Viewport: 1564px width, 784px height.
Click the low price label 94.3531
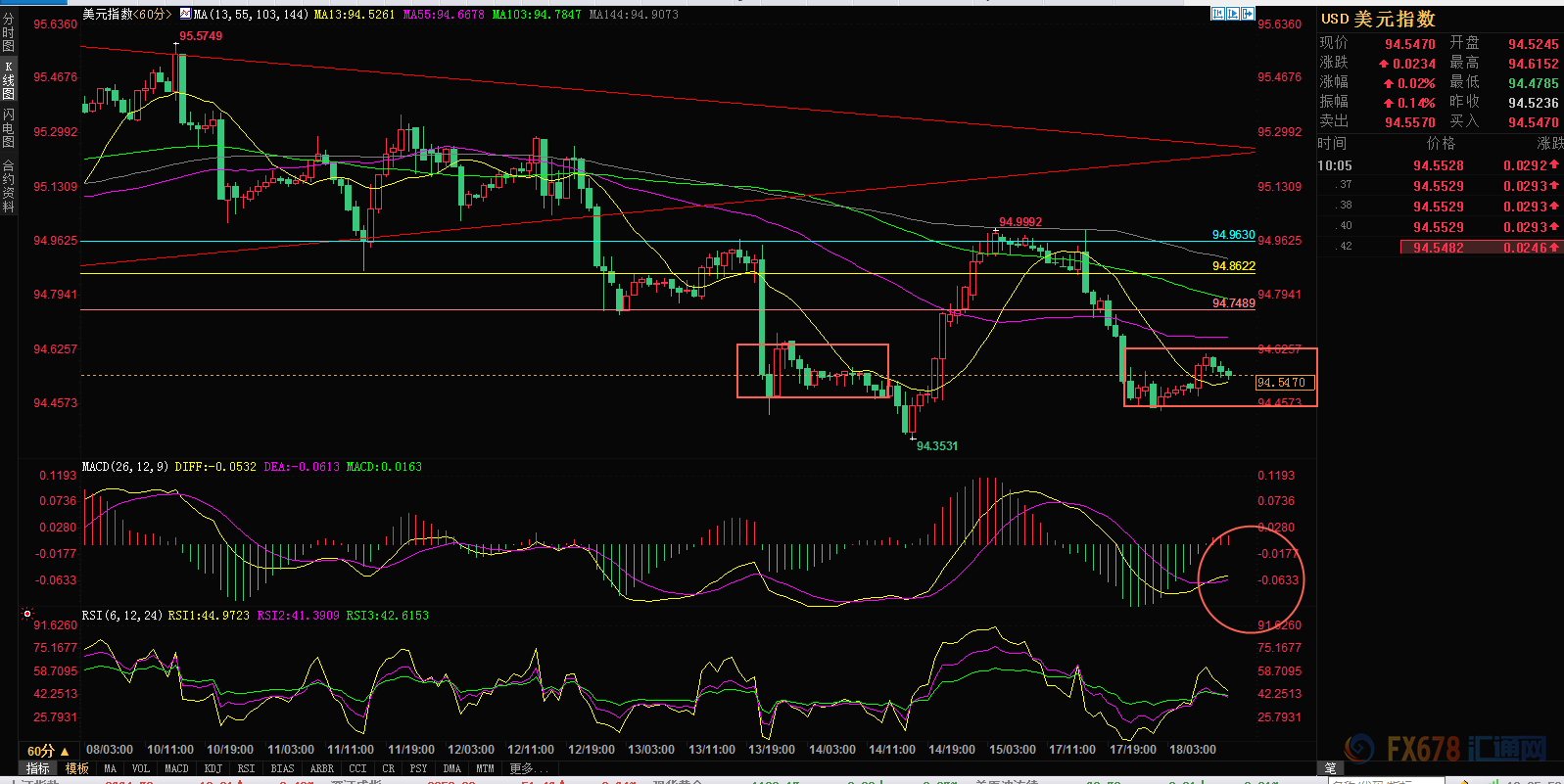[937, 446]
